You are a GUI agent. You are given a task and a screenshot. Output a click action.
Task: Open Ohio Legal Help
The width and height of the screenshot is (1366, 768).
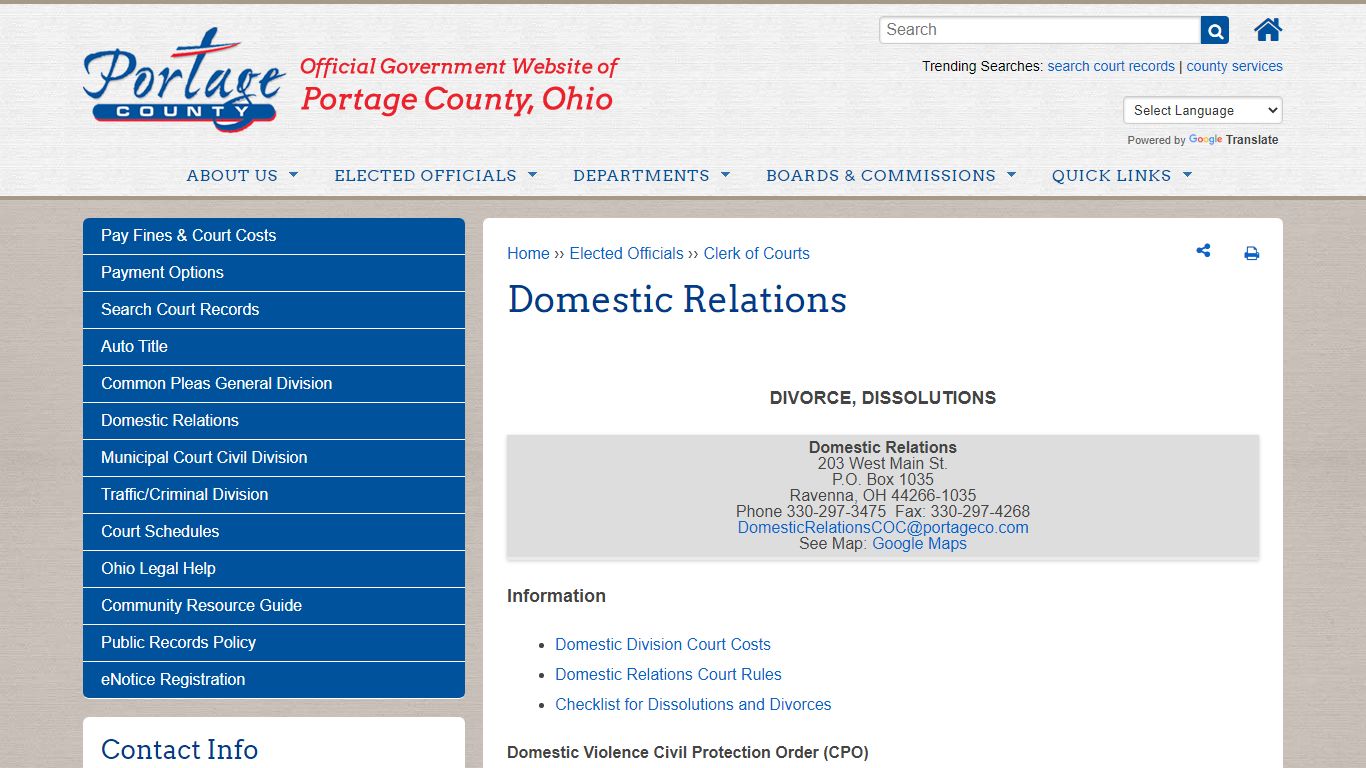click(274, 569)
